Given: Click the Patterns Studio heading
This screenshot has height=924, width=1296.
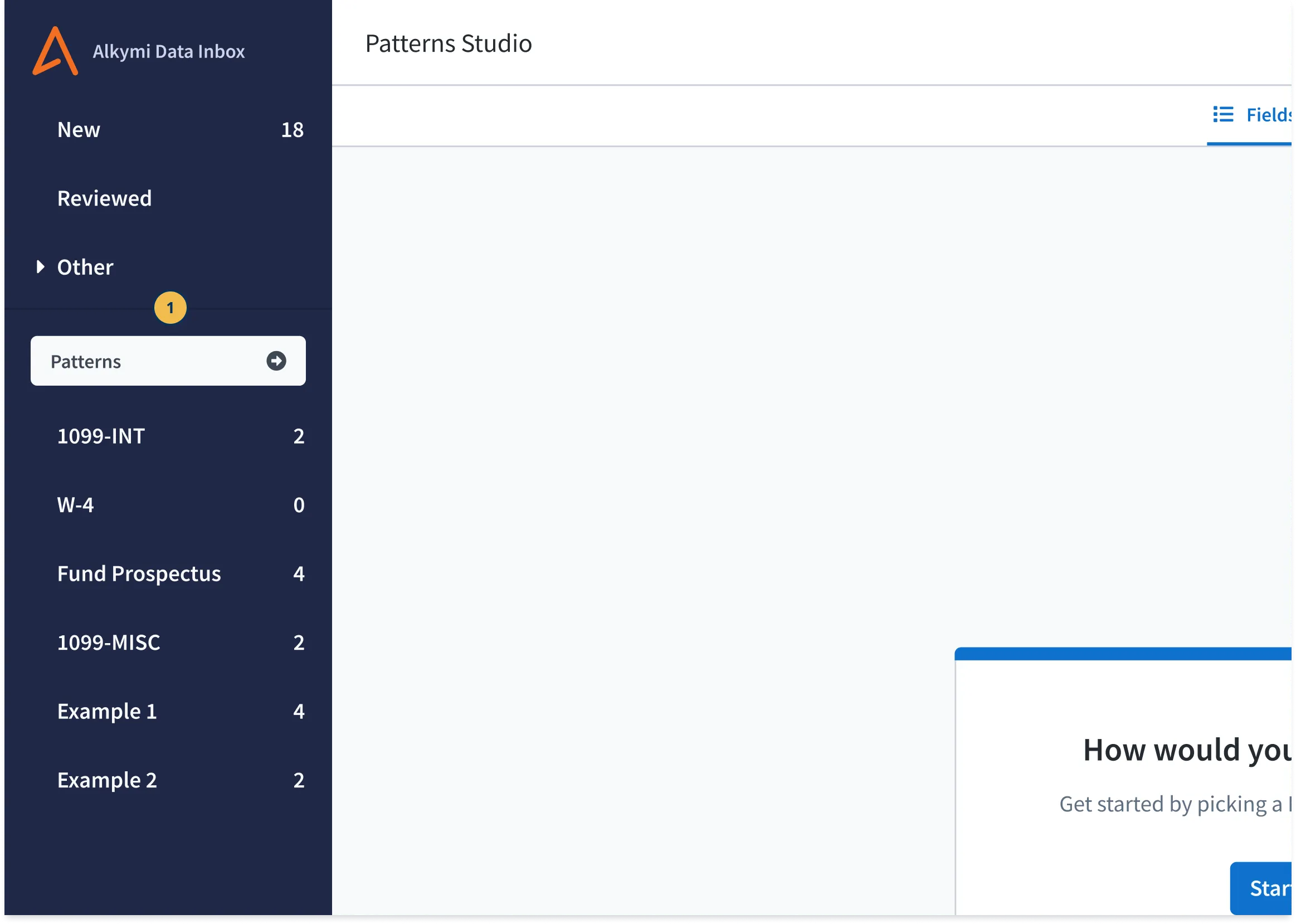Looking at the screenshot, I should 449,44.
